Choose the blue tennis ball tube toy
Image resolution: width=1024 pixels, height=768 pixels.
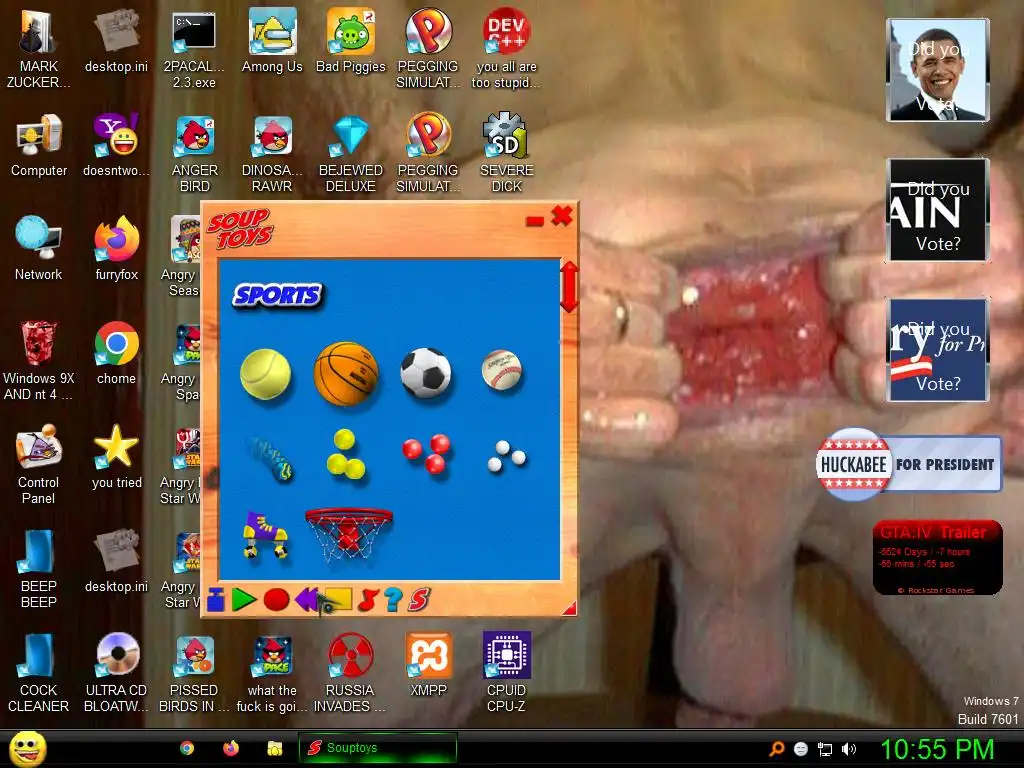pyautogui.click(x=272, y=458)
